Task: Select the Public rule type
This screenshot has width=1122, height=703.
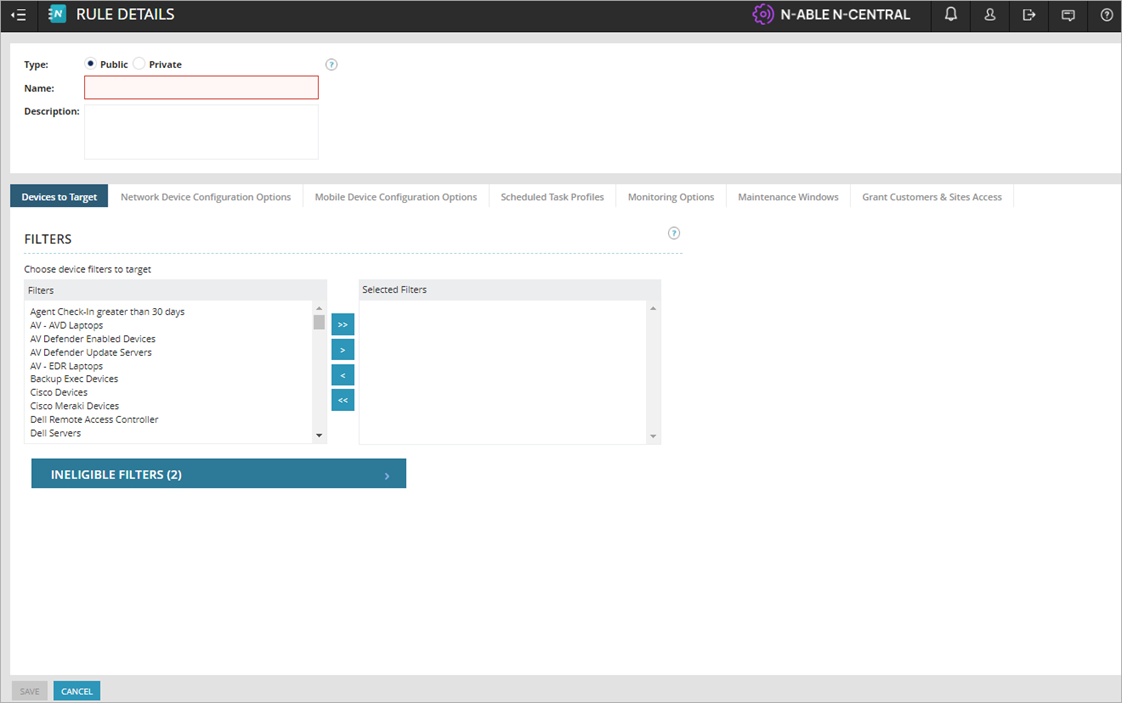Action: pos(89,63)
